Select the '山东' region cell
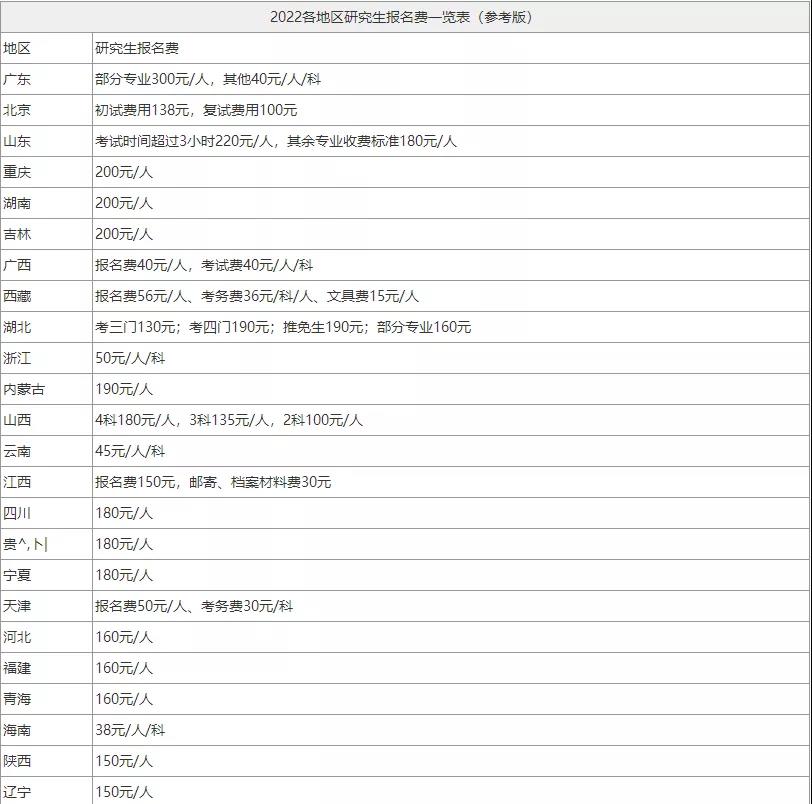The width and height of the screenshot is (812, 804). coord(16,141)
